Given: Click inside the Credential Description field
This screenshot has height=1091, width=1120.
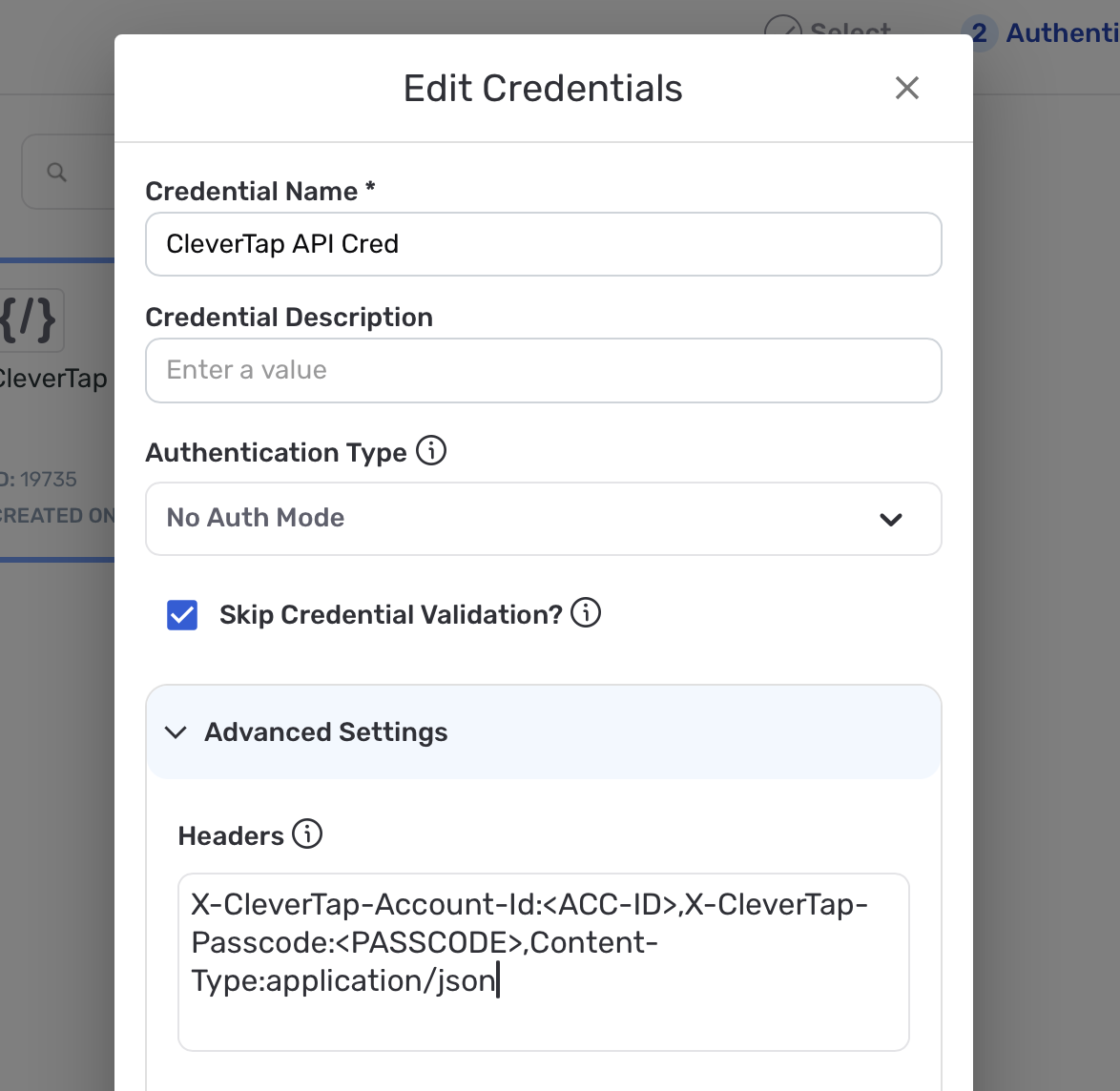Looking at the screenshot, I should 544,370.
